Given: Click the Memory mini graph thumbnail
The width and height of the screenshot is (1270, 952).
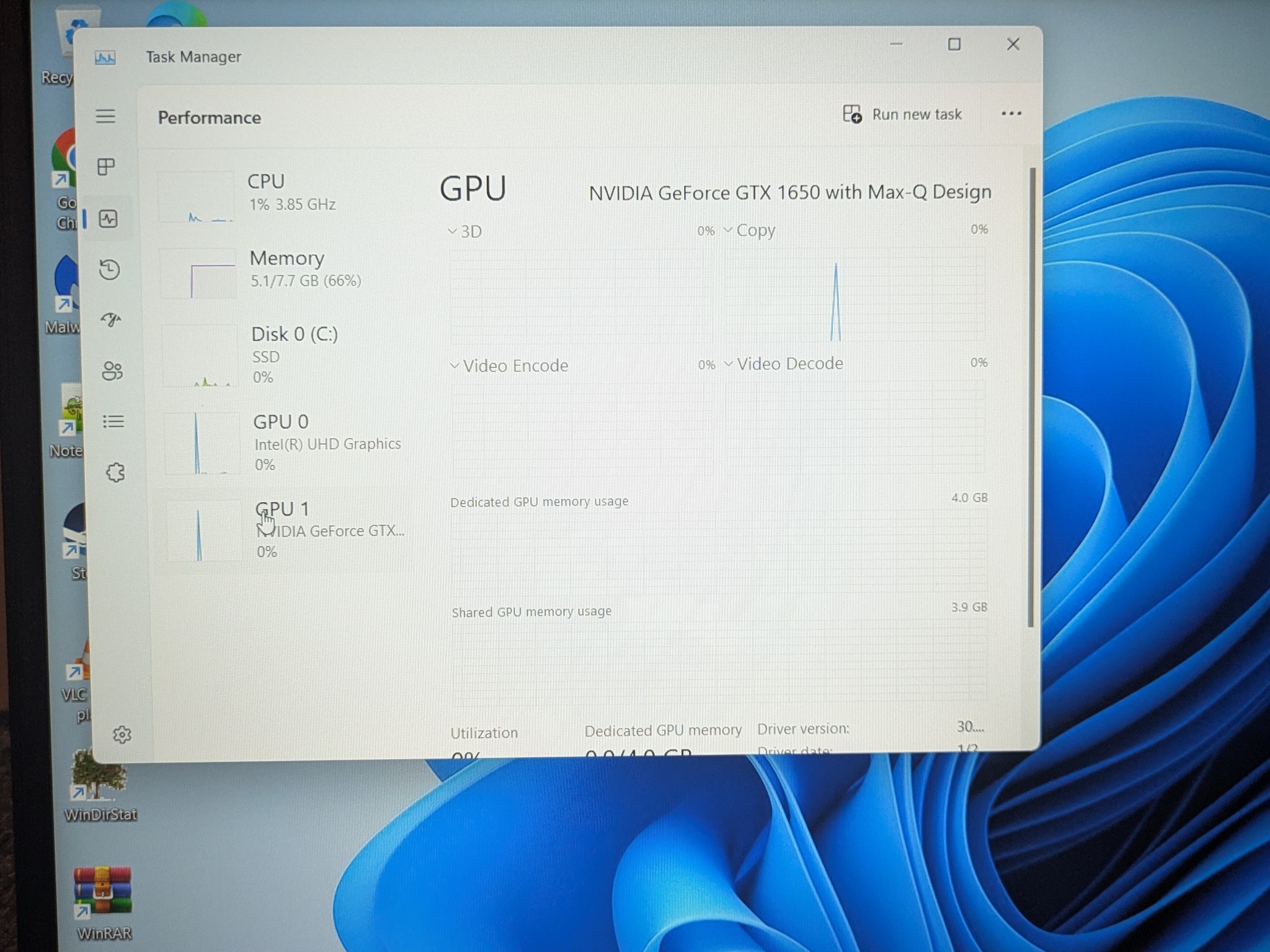Looking at the screenshot, I should 198,273.
